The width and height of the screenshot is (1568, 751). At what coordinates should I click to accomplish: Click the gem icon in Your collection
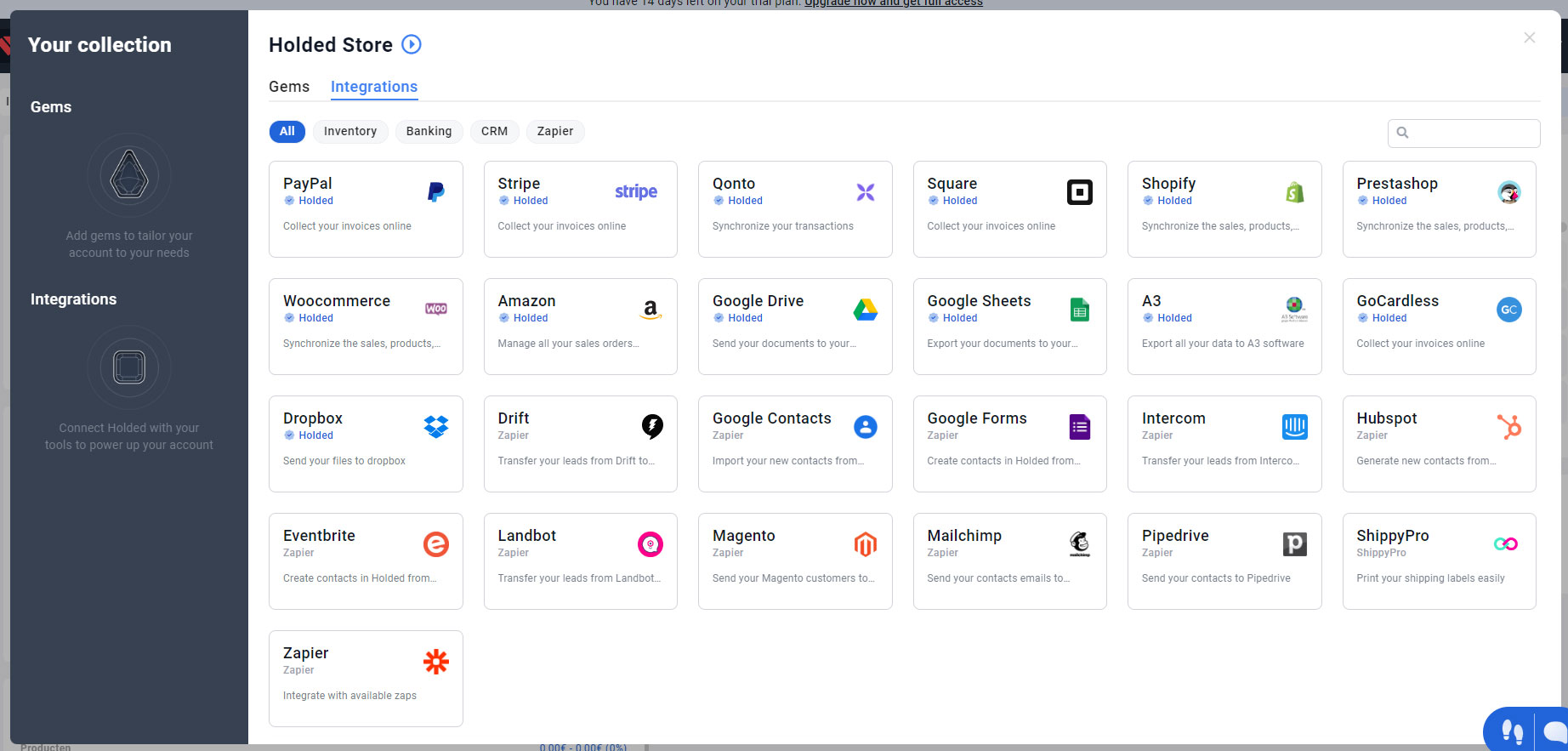(x=129, y=175)
